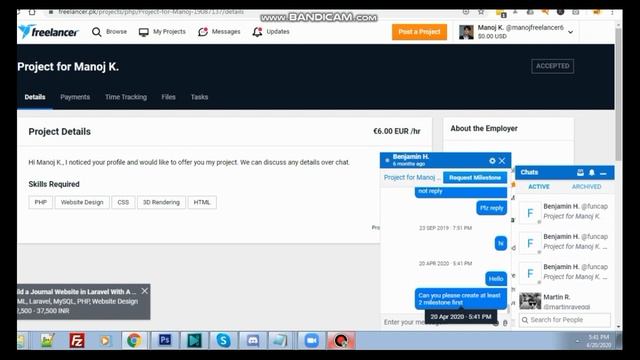Click the CSS skill tag
Viewport: 640px width, 360px height.
(123, 202)
